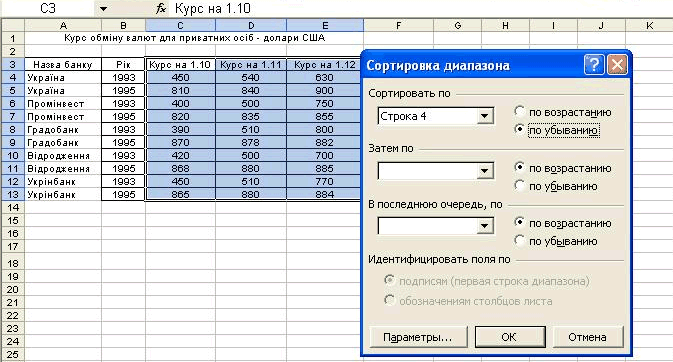Click cell 'Україна' in row 4
Screen dimensions: 673x362
[63, 78]
